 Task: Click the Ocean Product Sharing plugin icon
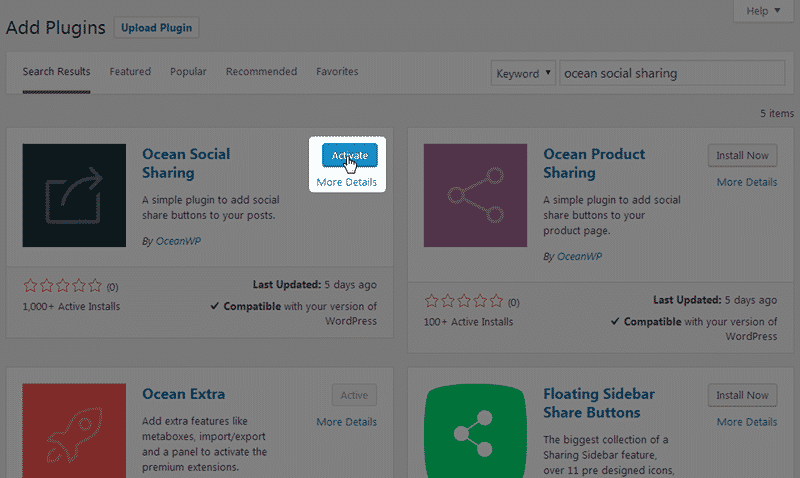pos(475,195)
